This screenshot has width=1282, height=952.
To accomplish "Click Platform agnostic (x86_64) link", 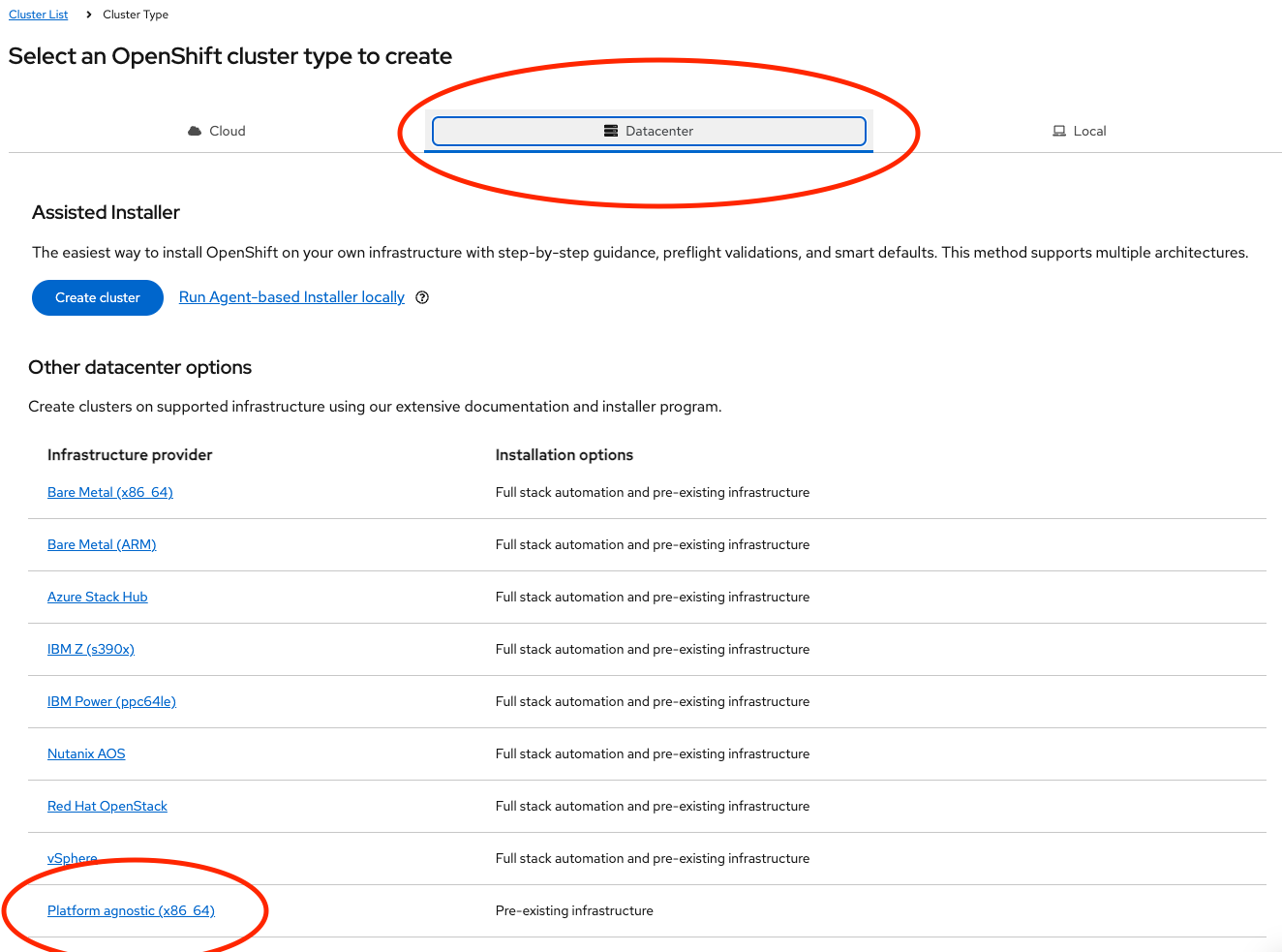I will pyautogui.click(x=131, y=910).
